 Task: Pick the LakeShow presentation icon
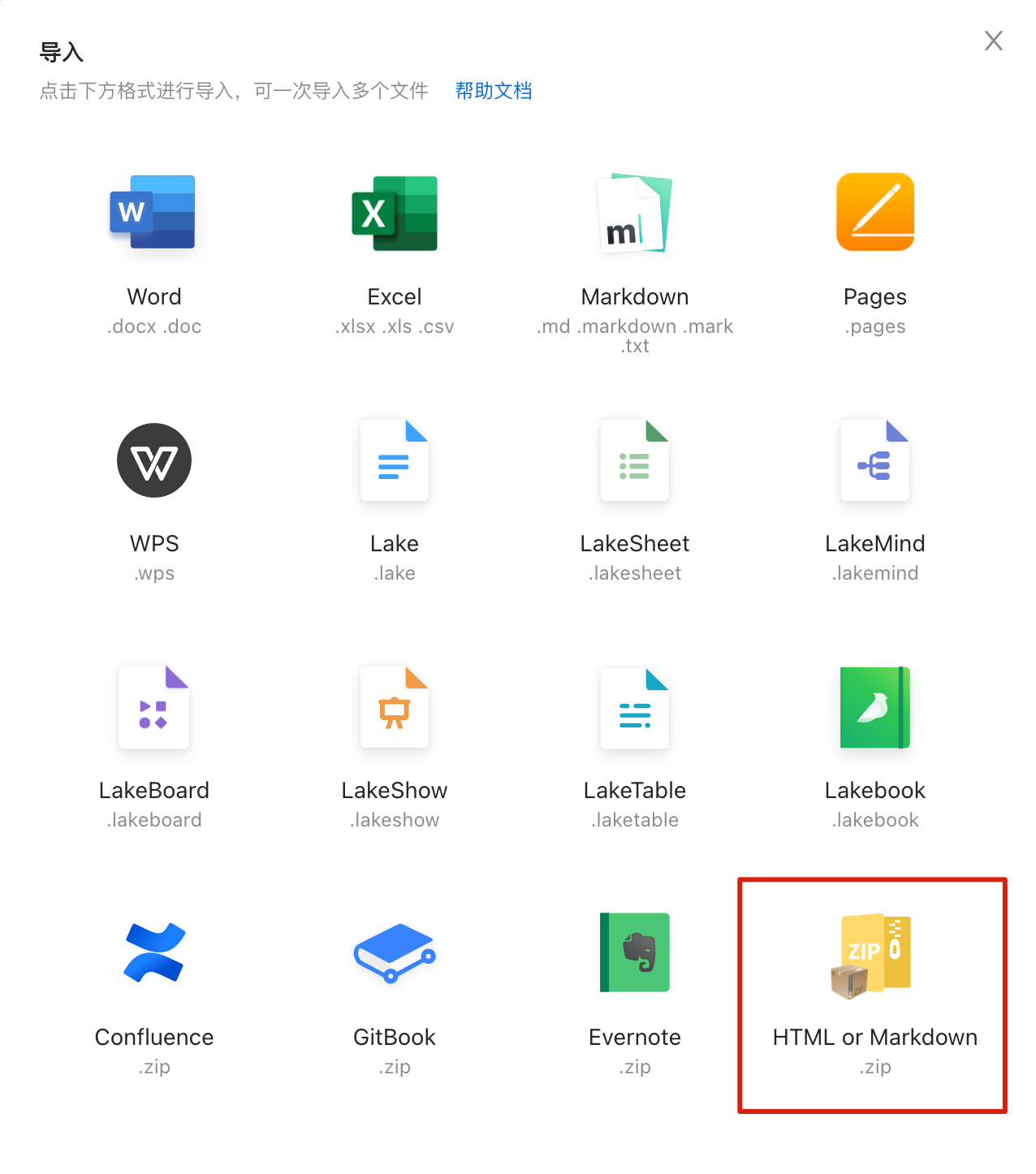click(x=395, y=707)
